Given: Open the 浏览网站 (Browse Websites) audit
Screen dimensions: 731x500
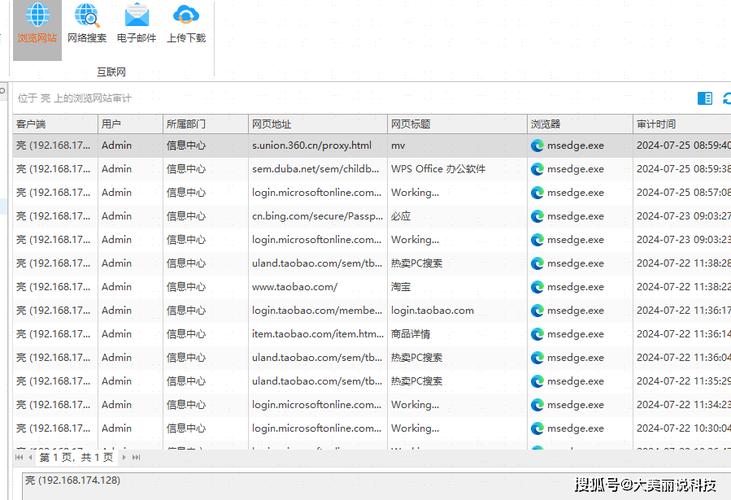Looking at the screenshot, I should (x=36, y=25).
